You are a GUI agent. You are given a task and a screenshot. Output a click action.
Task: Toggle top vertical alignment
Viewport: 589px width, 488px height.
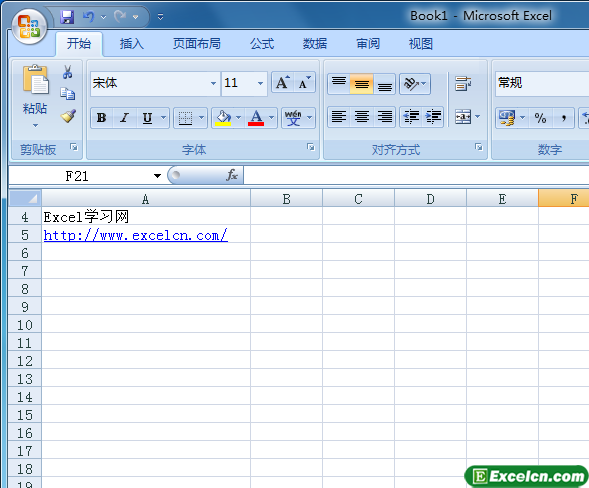click(339, 83)
